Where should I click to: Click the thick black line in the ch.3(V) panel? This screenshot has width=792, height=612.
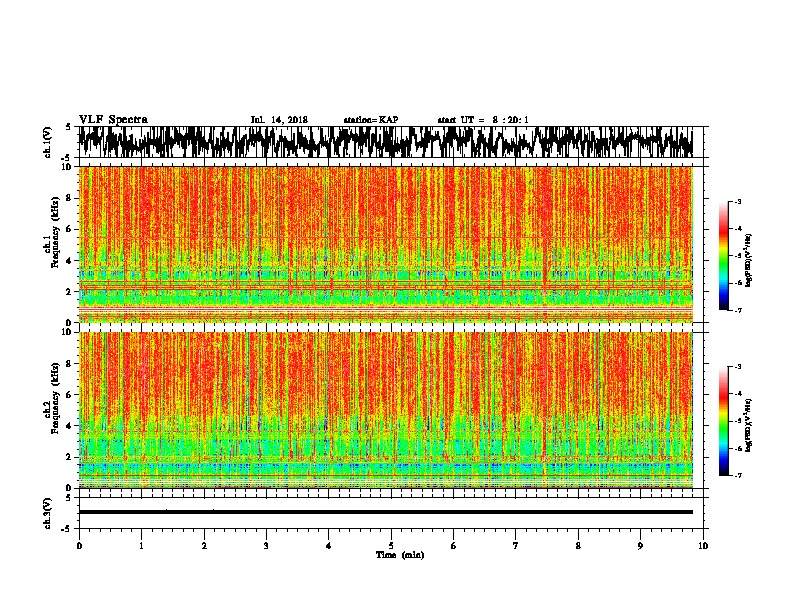[385, 512]
